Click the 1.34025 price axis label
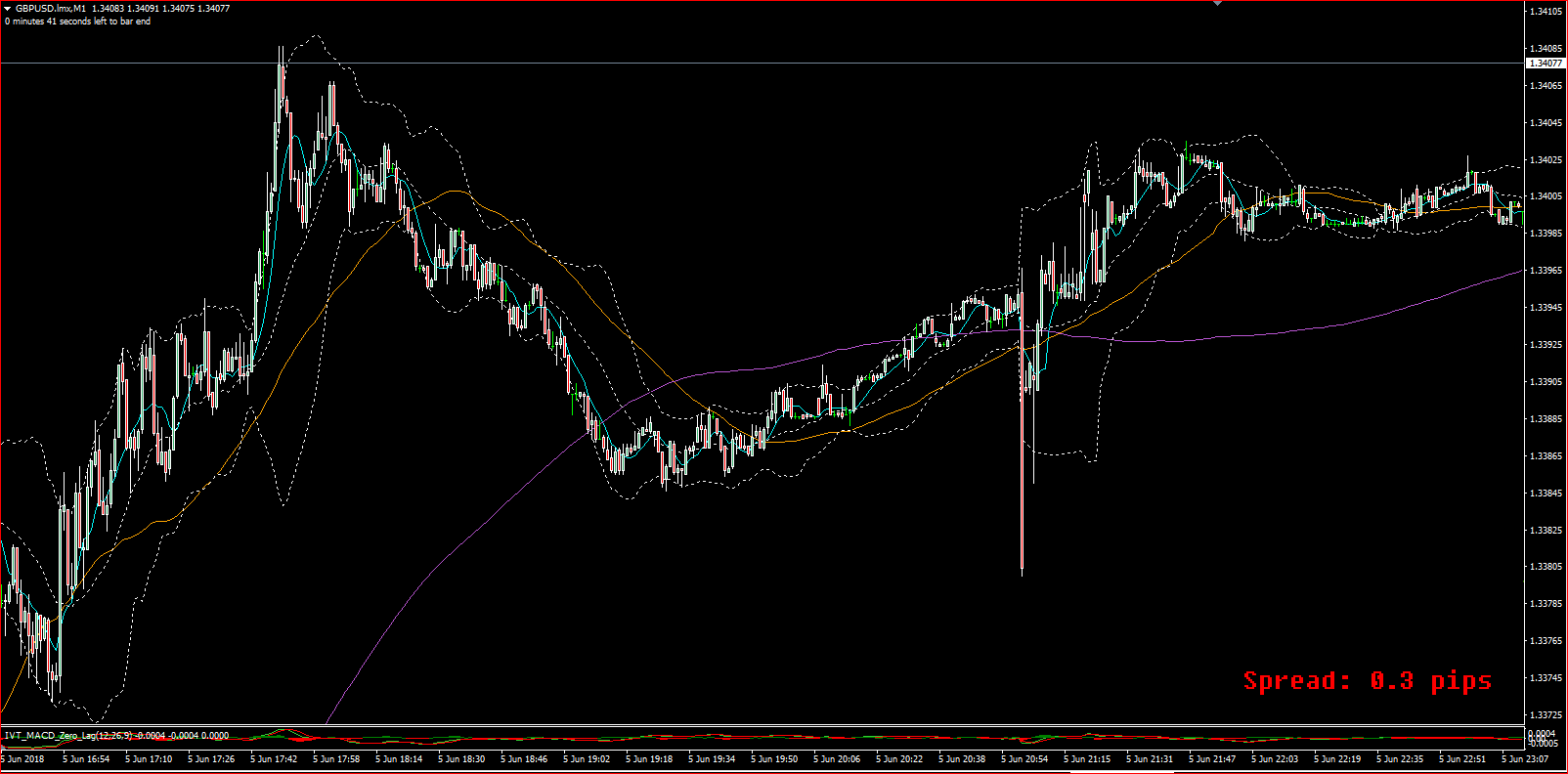The width and height of the screenshot is (1568, 774). 1546,160
